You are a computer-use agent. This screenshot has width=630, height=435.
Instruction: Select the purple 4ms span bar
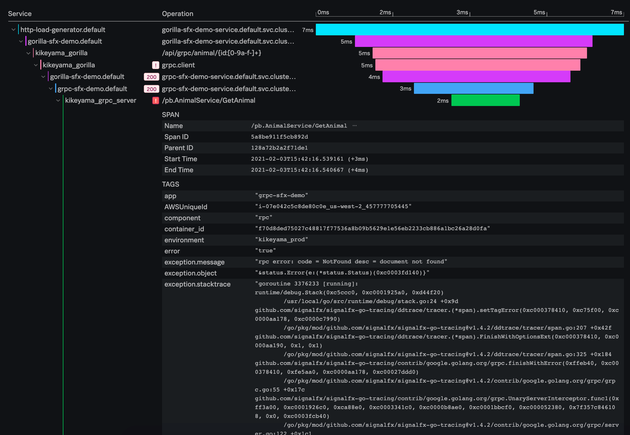pyautogui.click(x=476, y=77)
